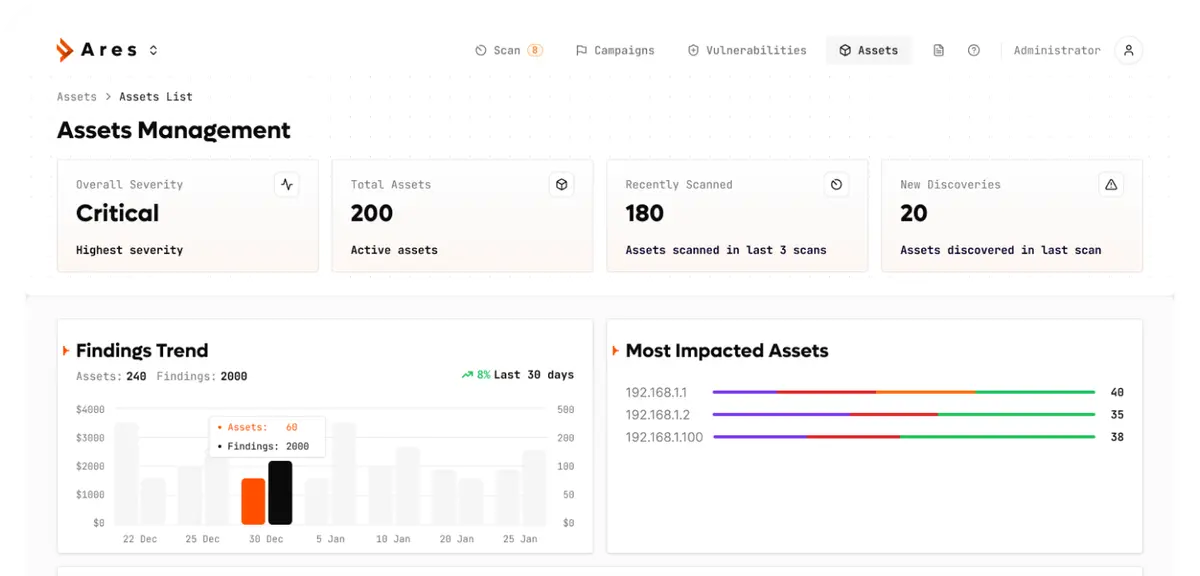
Task: Click the severity bar for 192.168.1.1
Action: pyautogui.click(x=900, y=392)
